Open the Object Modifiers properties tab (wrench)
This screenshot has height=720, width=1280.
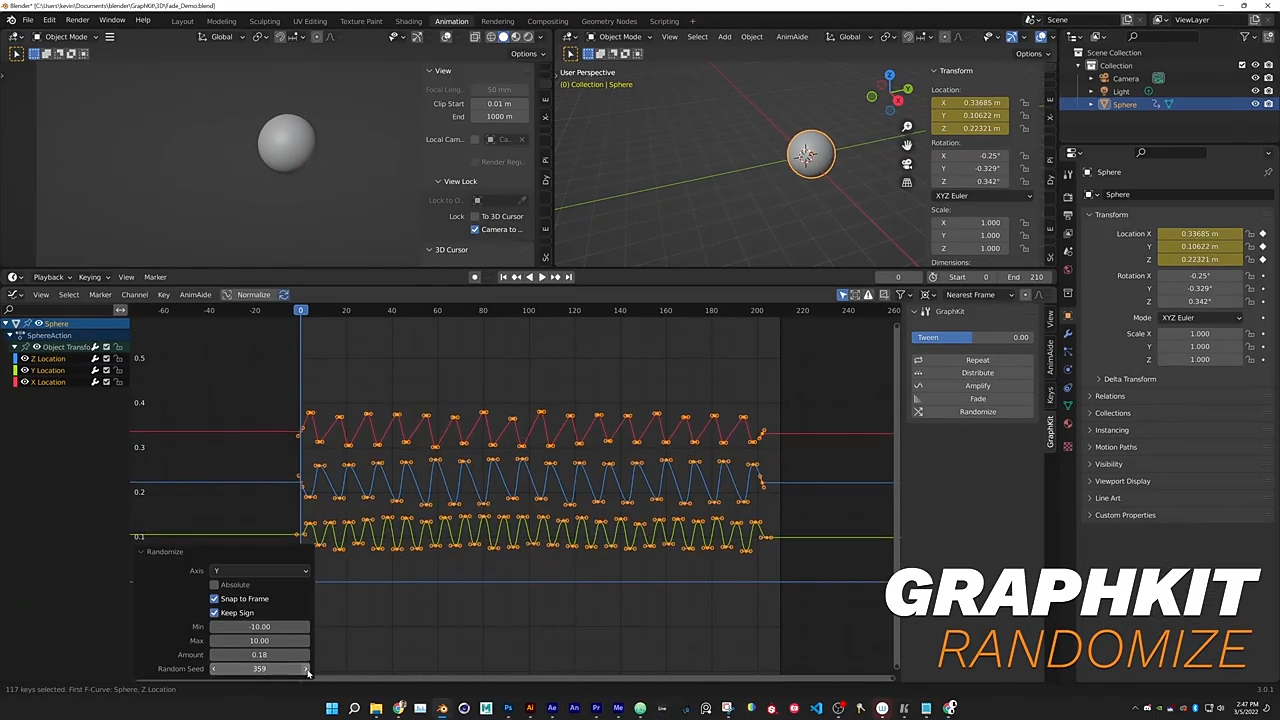1068,333
